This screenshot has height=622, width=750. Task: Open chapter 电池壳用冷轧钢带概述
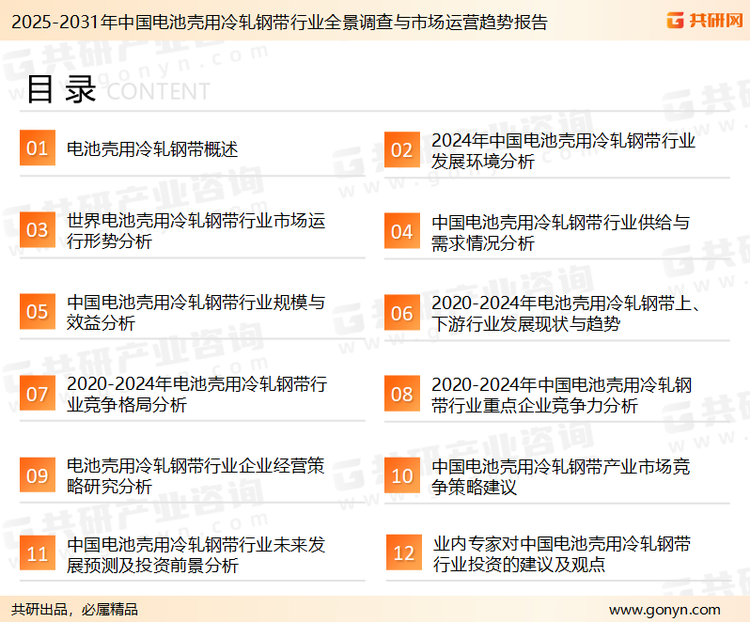coord(152,150)
